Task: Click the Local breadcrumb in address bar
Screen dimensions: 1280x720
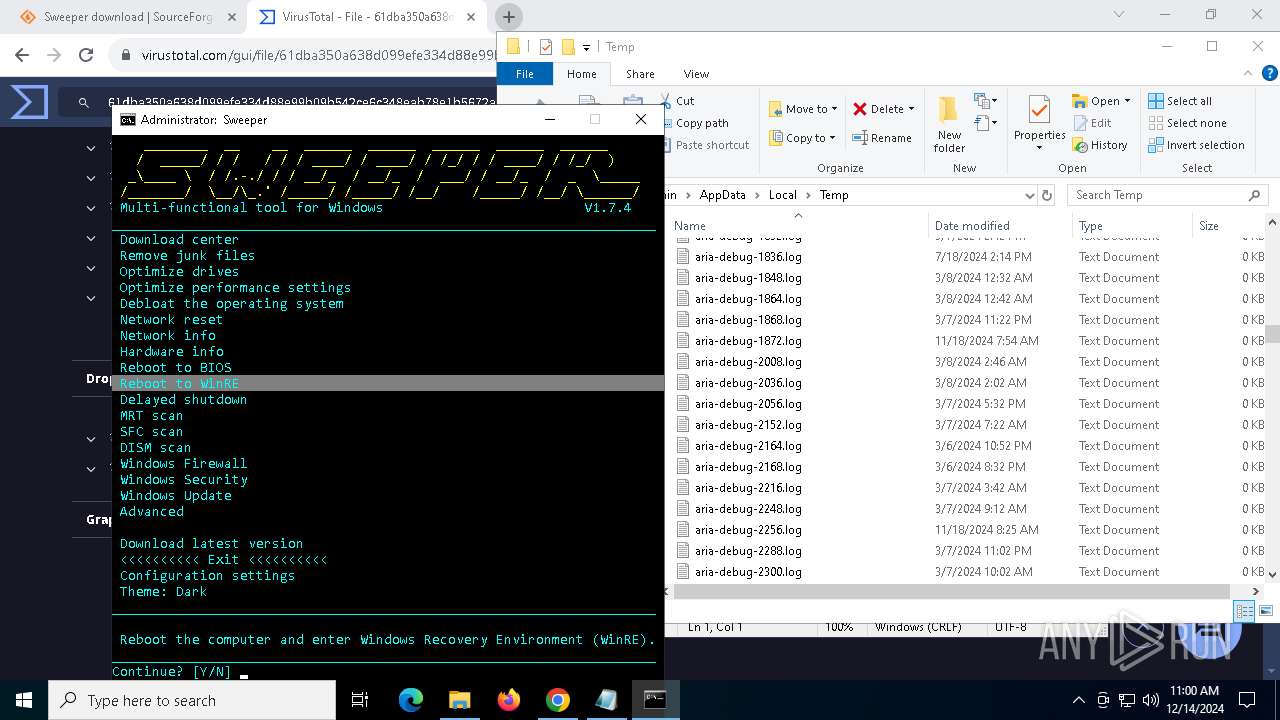Action: [x=782, y=195]
